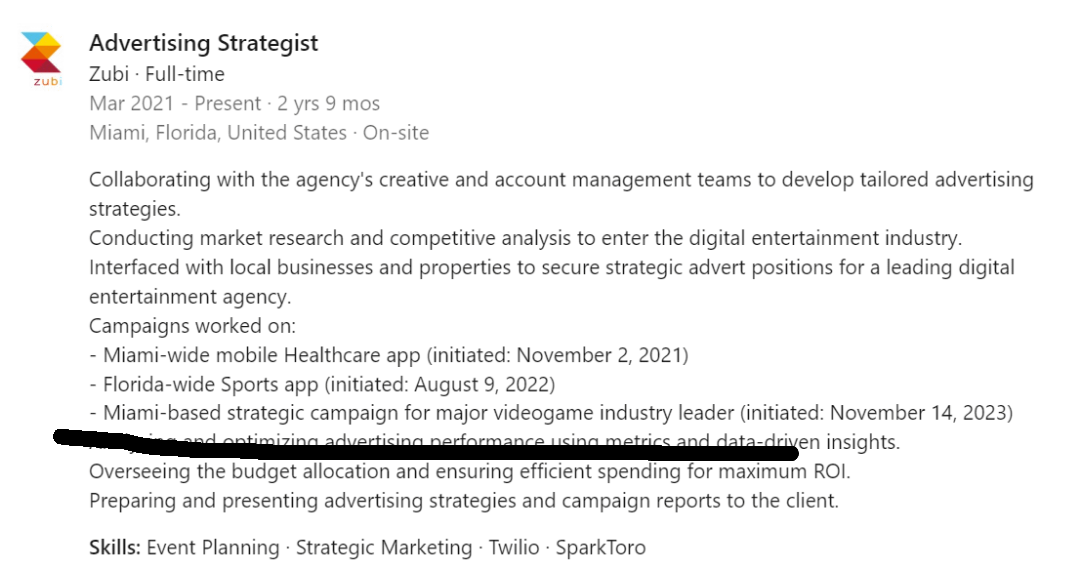Click the videogame industry leader campaign line

(551, 413)
